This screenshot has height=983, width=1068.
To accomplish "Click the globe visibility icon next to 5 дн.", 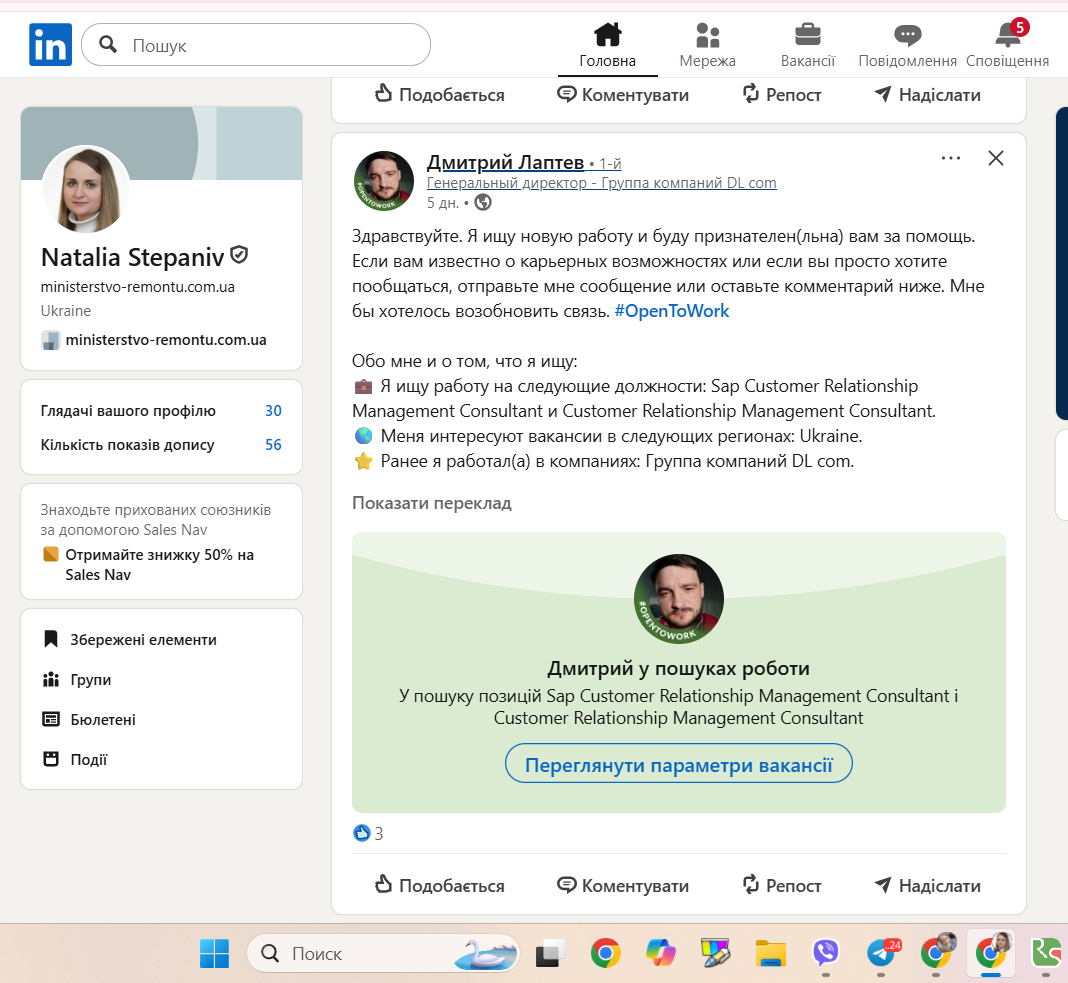I will [483, 202].
